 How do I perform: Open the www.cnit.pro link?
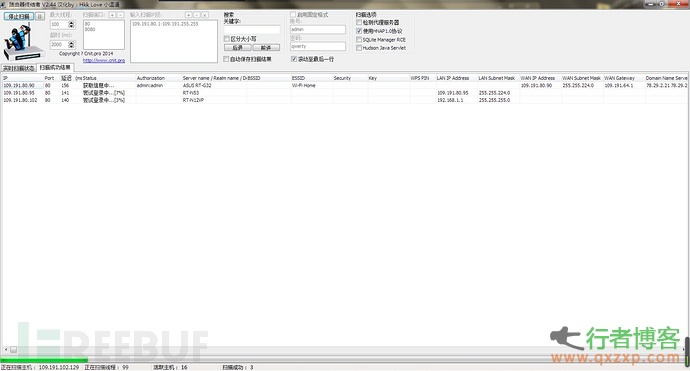pyautogui.click(x=104, y=61)
